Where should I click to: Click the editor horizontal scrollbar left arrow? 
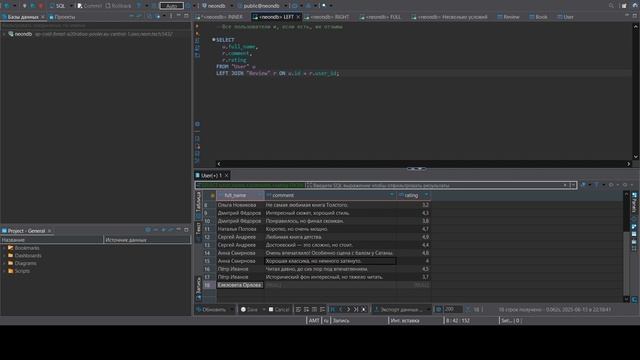(219, 164)
